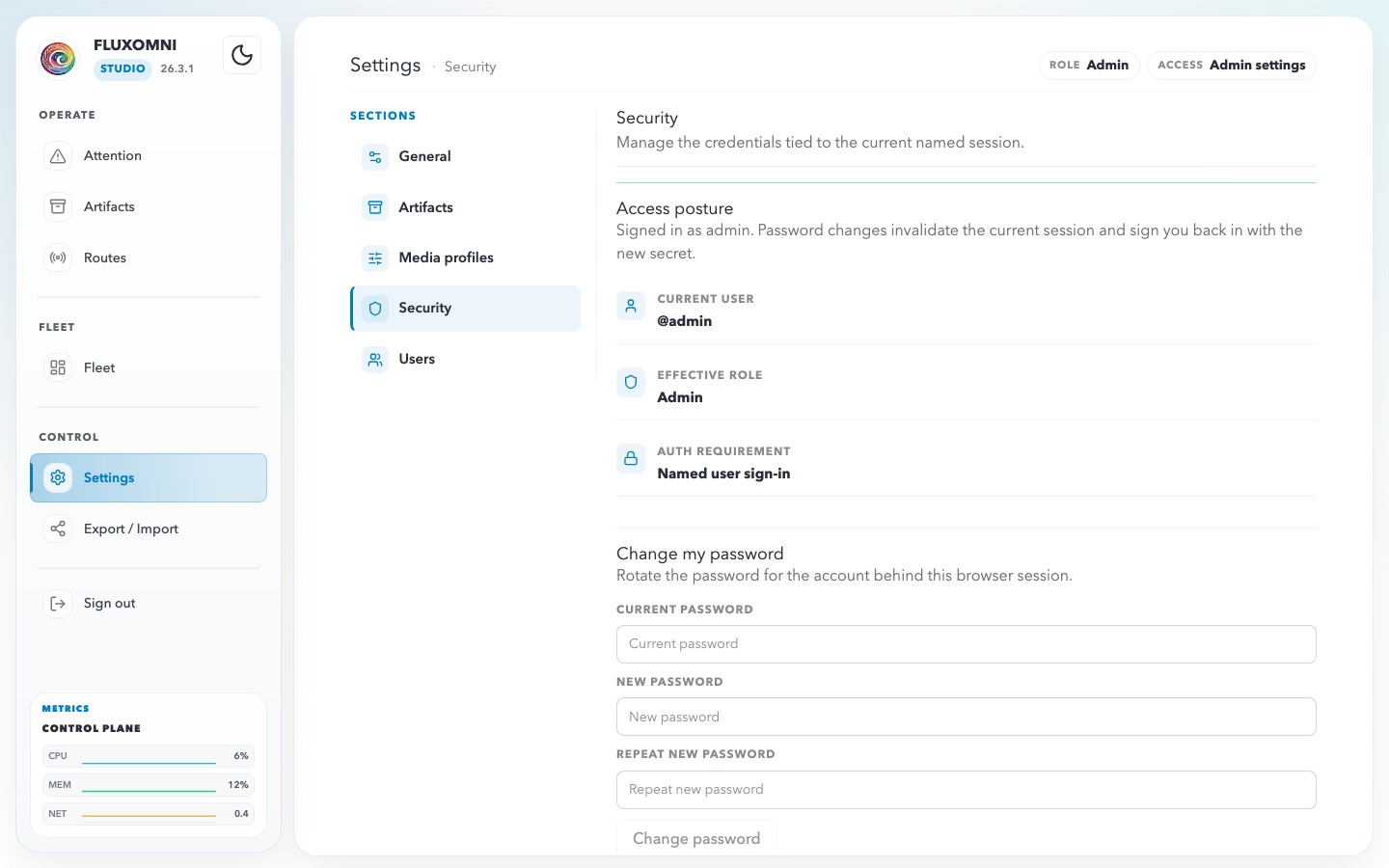The image size is (1389, 868).
Task: Click the Fleet grid icon
Action: point(58,367)
